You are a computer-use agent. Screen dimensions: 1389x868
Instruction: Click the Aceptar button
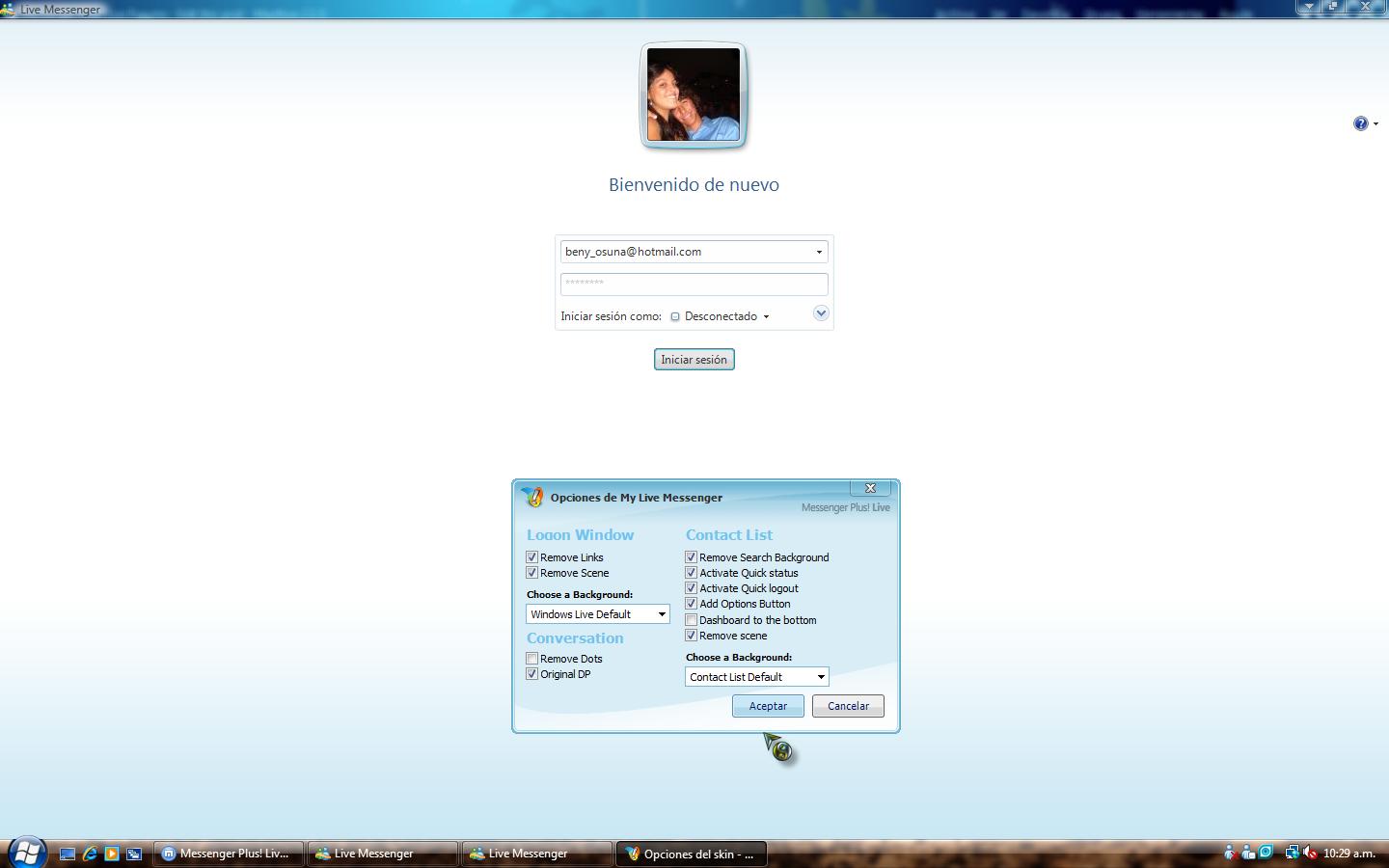768,706
